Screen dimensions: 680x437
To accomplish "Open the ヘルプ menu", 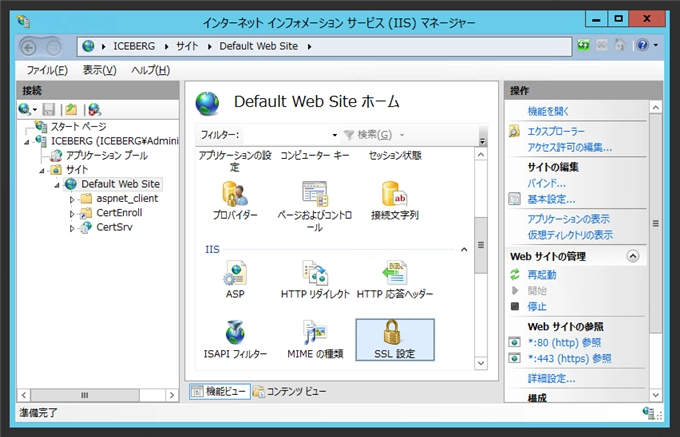I will 150,70.
